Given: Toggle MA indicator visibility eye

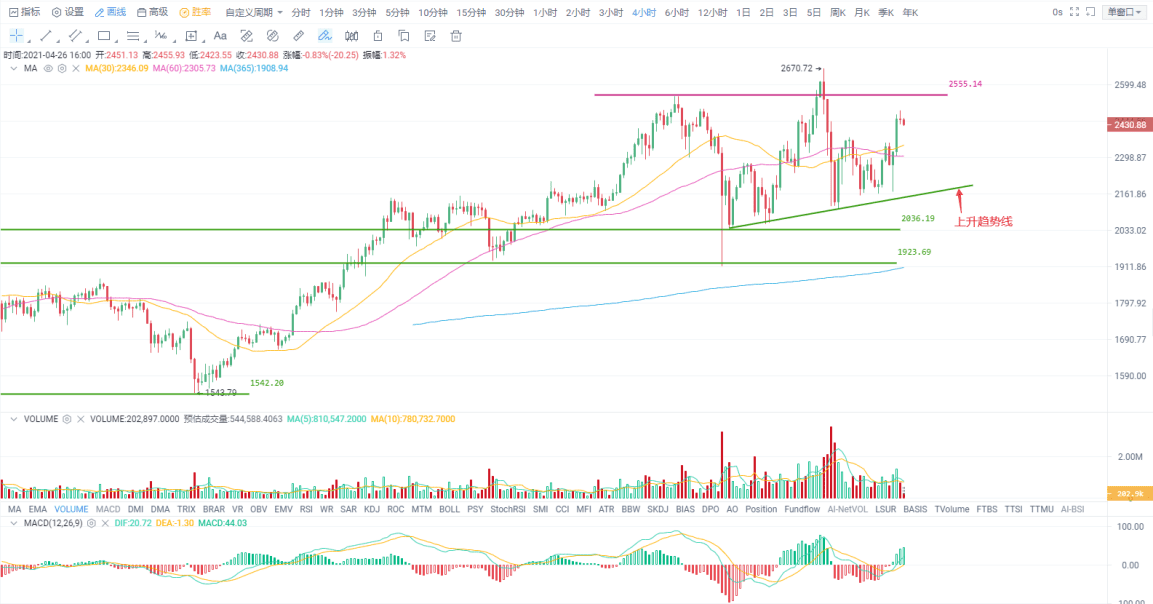Looking at the screenshot, I should [48, 68].
